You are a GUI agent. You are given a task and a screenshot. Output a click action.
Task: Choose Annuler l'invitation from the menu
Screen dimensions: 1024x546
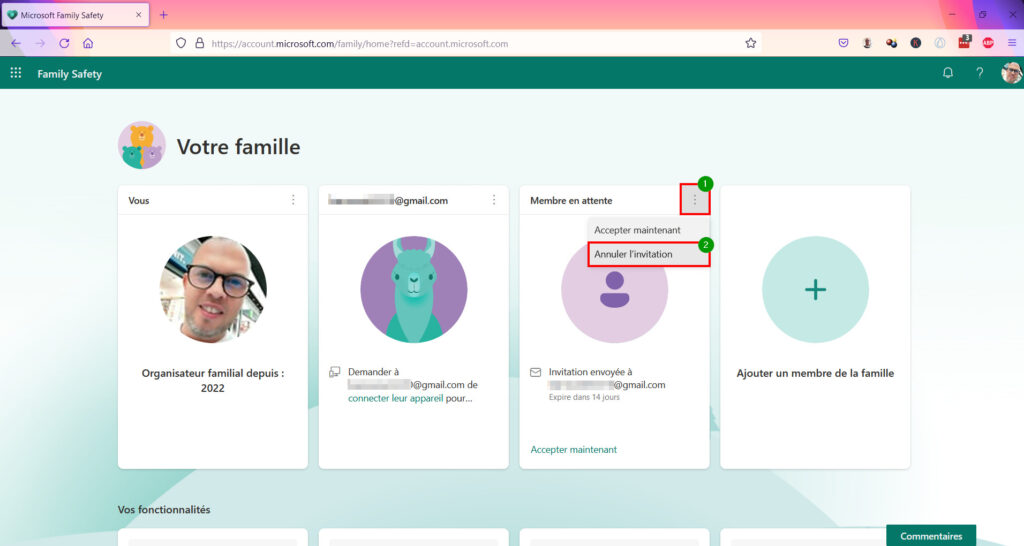(648, 254)
